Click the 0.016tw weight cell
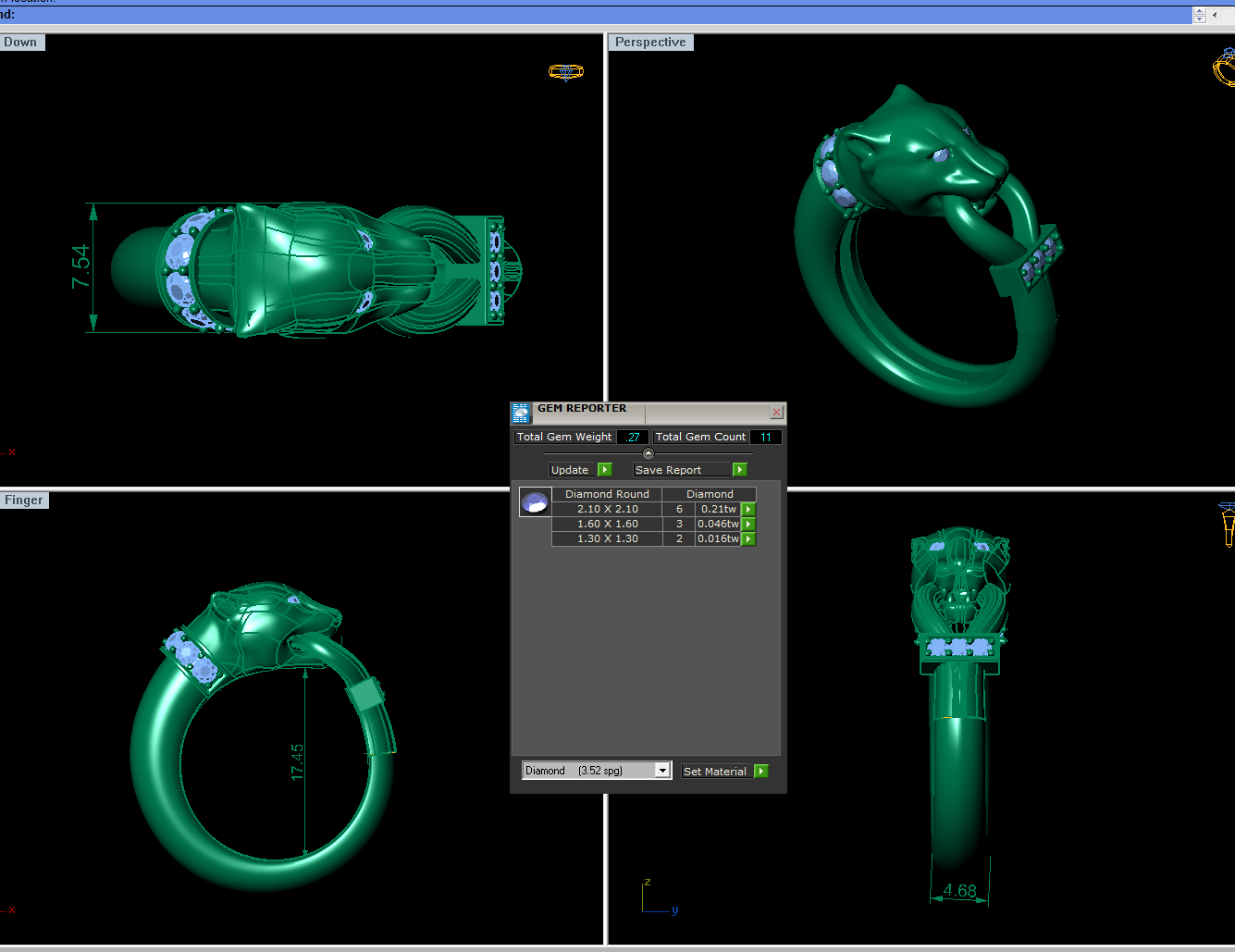 719,538
